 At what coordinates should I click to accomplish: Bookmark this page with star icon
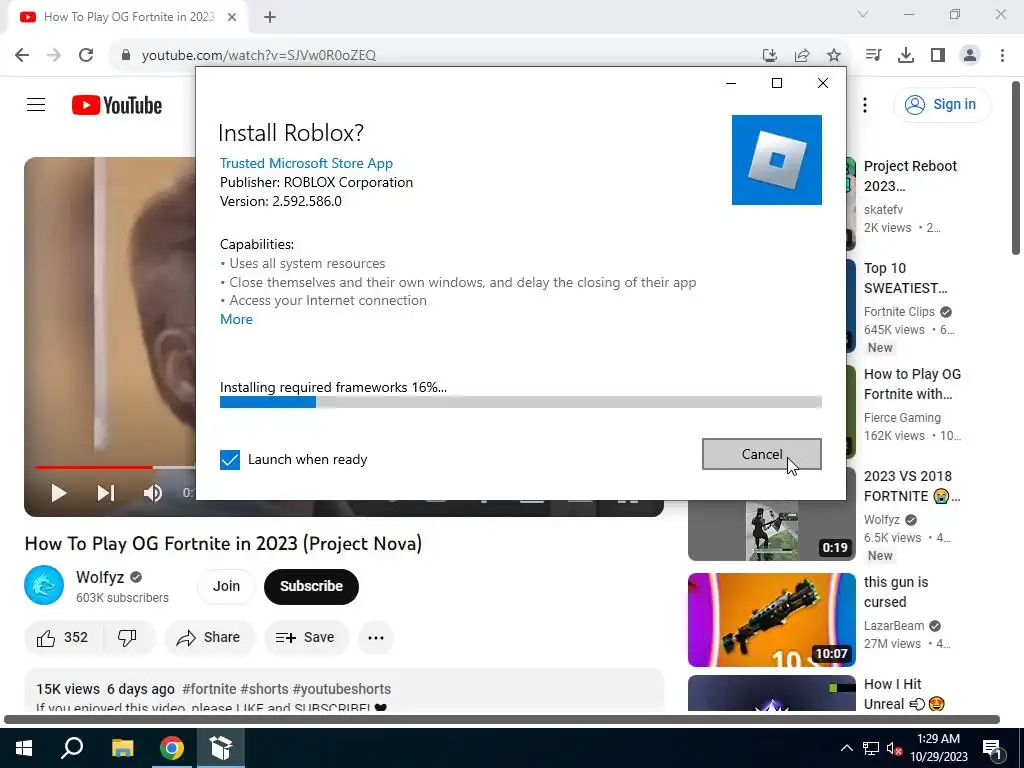834,56
